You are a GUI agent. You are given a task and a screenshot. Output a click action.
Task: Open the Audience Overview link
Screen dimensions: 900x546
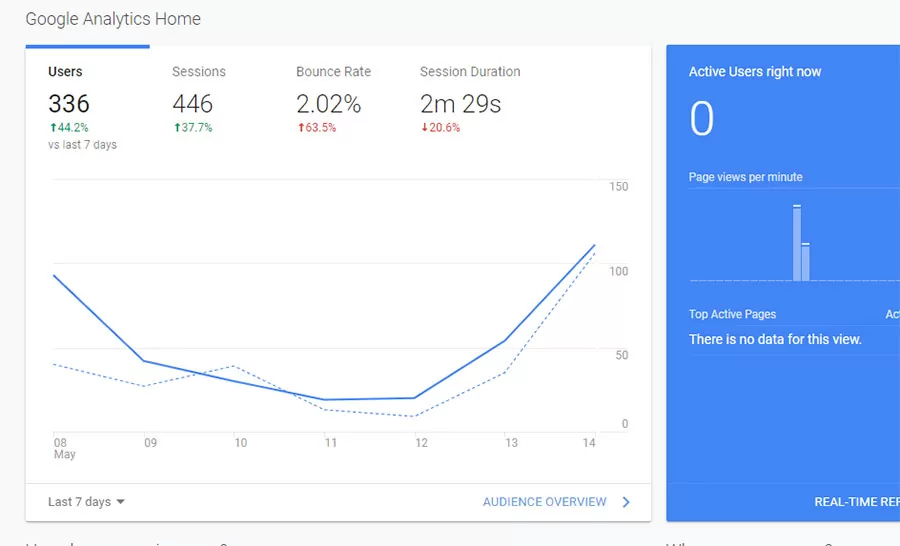point(545,502)
